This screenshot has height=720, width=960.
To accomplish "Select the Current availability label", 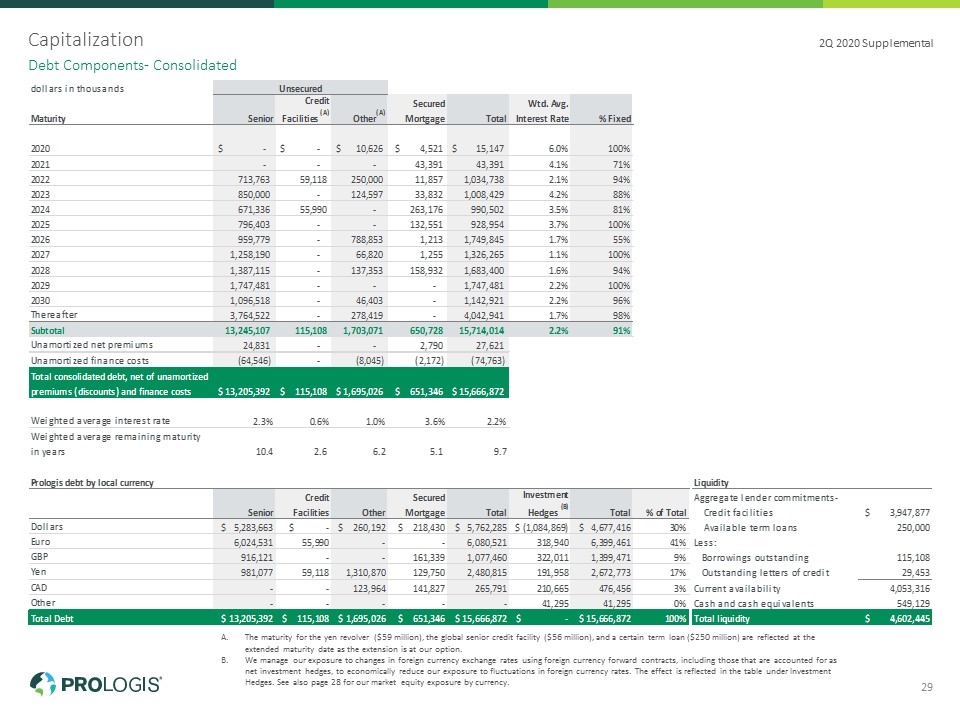I will [737, 588].
